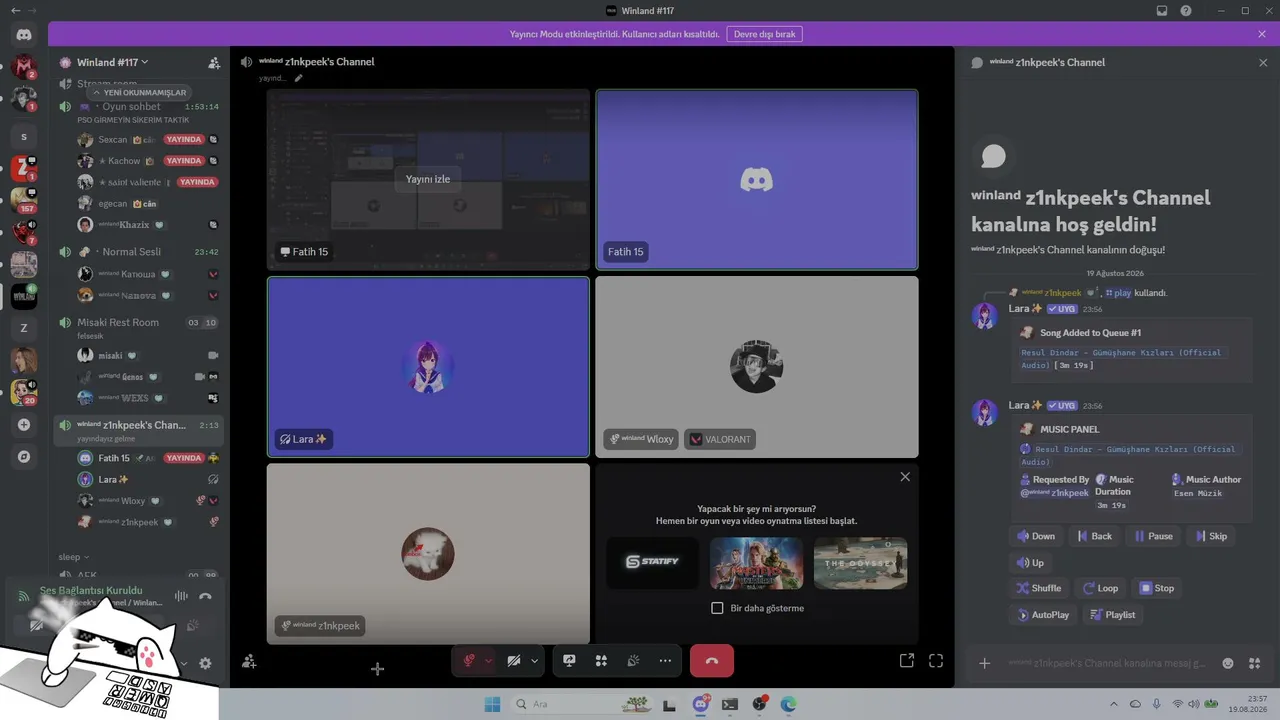
Task: Open song link under Song Added to Queue
Action: point(1121,358)
